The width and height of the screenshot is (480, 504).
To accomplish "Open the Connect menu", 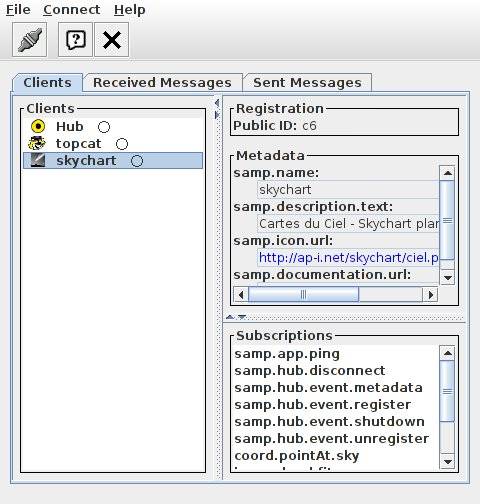I will (72, 10).
